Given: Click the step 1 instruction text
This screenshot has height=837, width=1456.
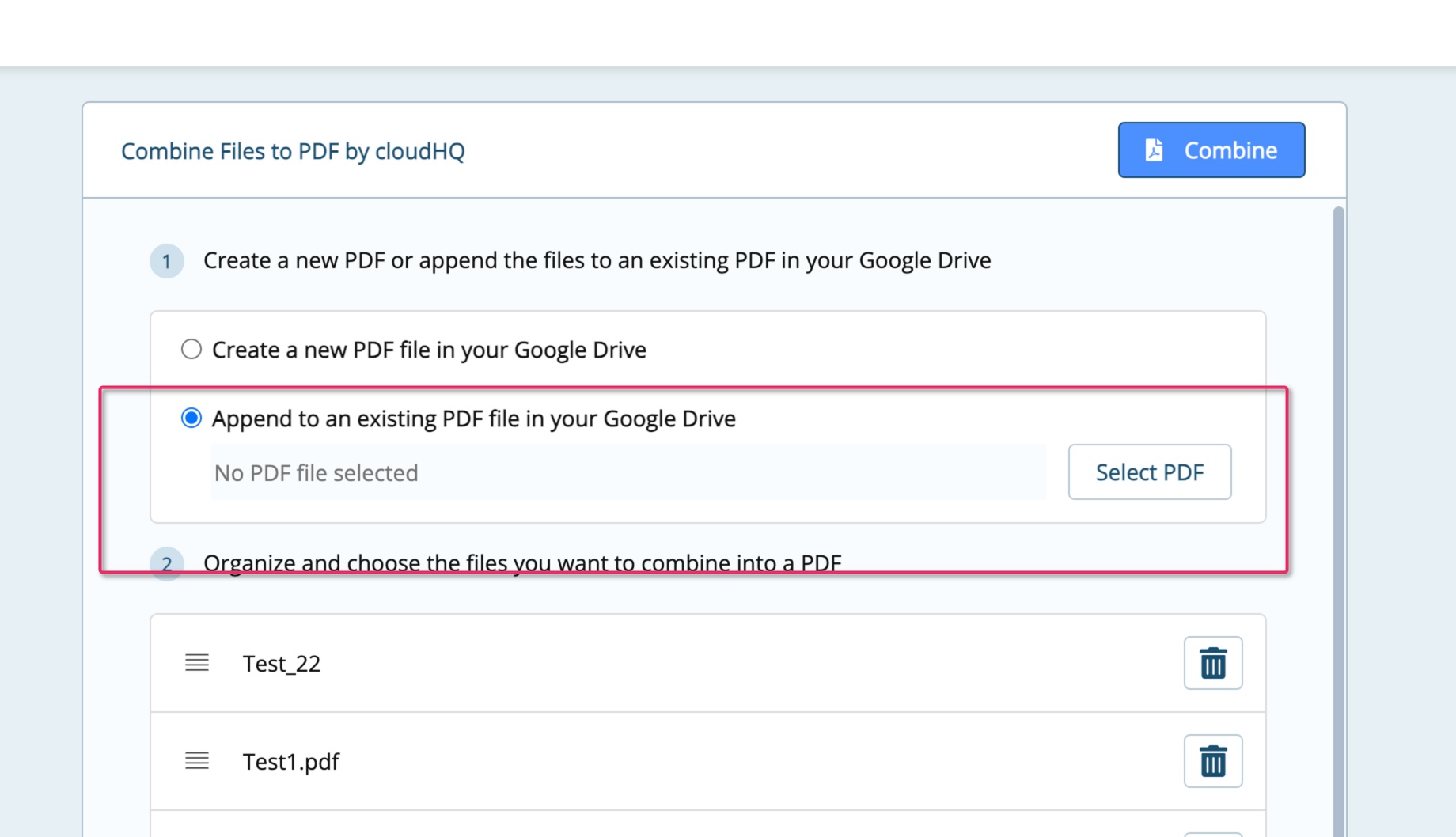Looking at the screenshot, I should click(x=597, y=260).
